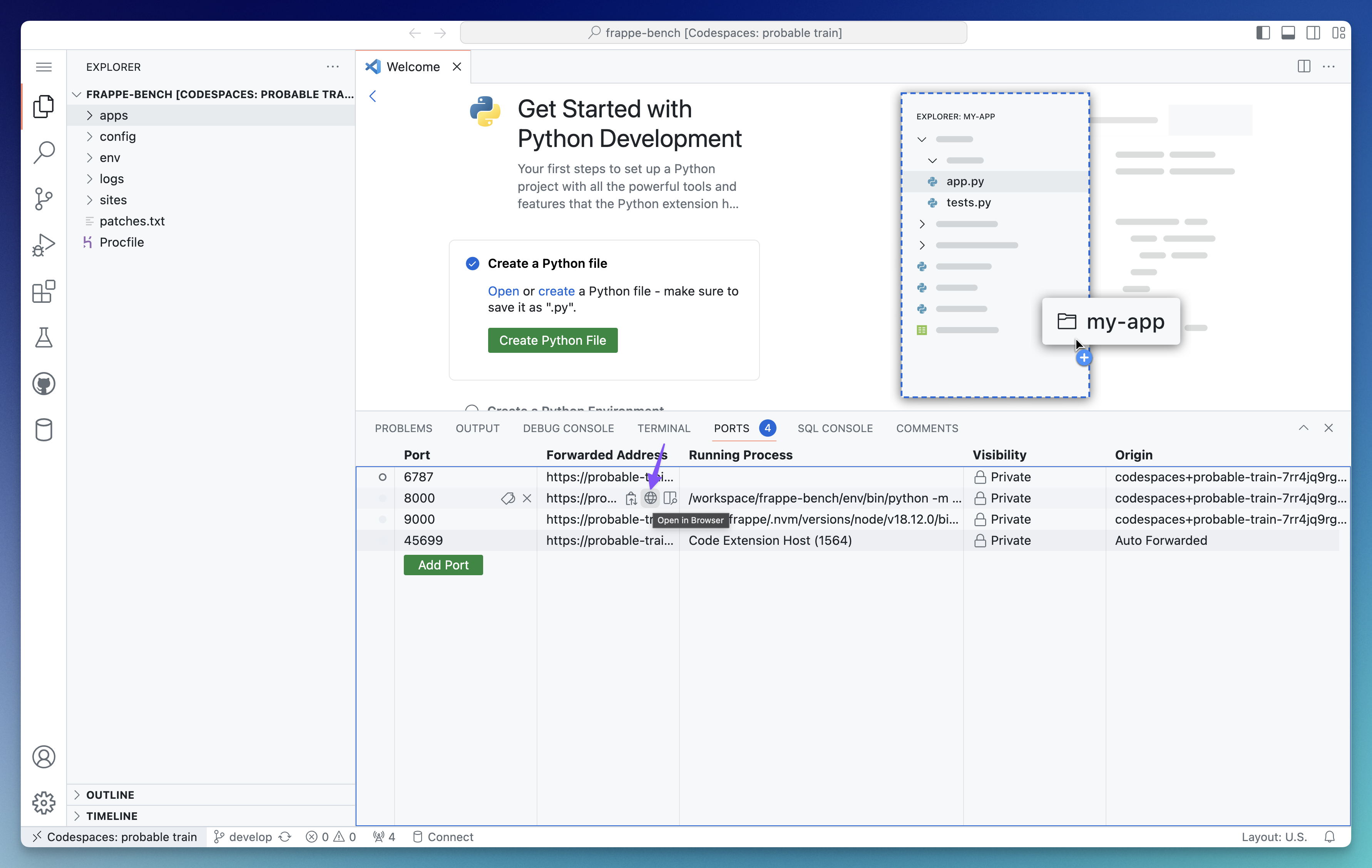Toggle bottom panel from title bar
The image size is (1372, 868).
[x=1288, y=33]
